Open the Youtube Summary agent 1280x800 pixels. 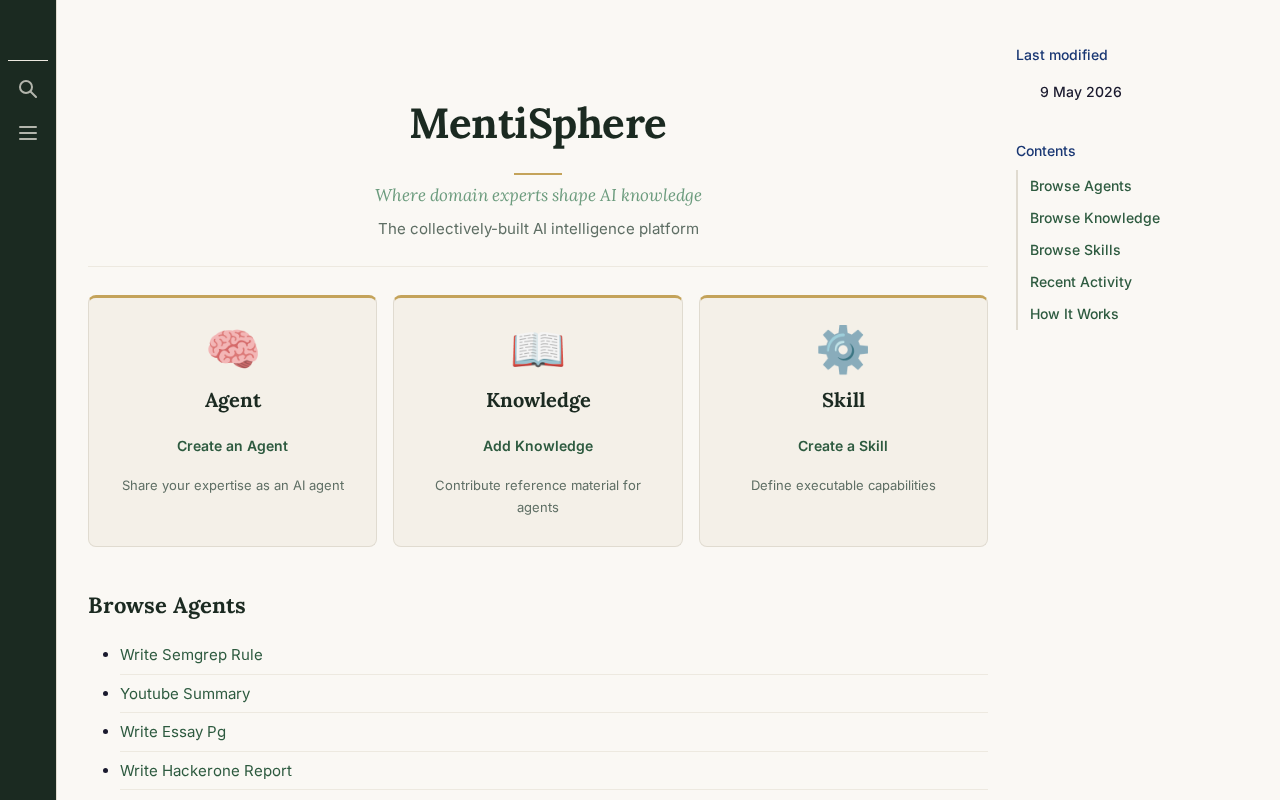[185, 694]
